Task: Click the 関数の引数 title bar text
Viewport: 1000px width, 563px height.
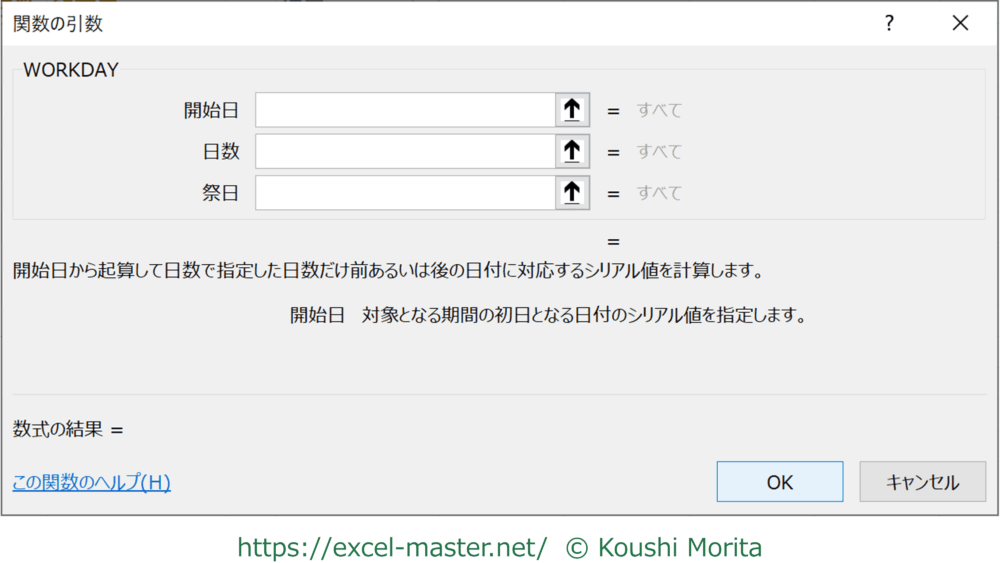Action: pos(58,24)
